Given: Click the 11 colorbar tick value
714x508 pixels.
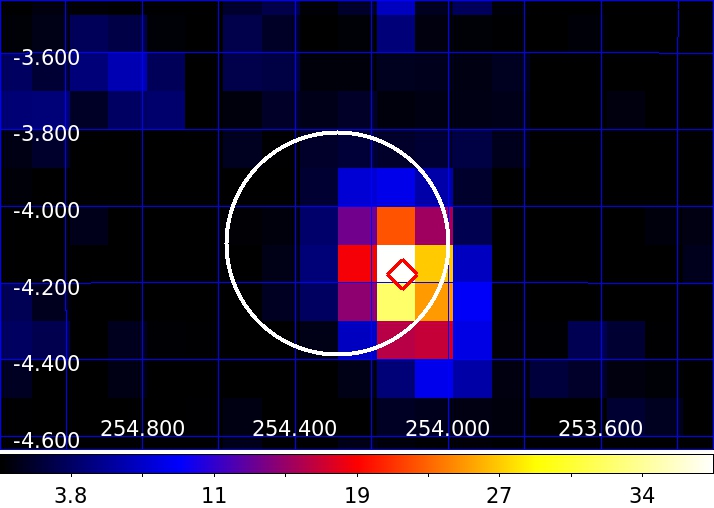Looking at the screenshot, I should [214, 495].
